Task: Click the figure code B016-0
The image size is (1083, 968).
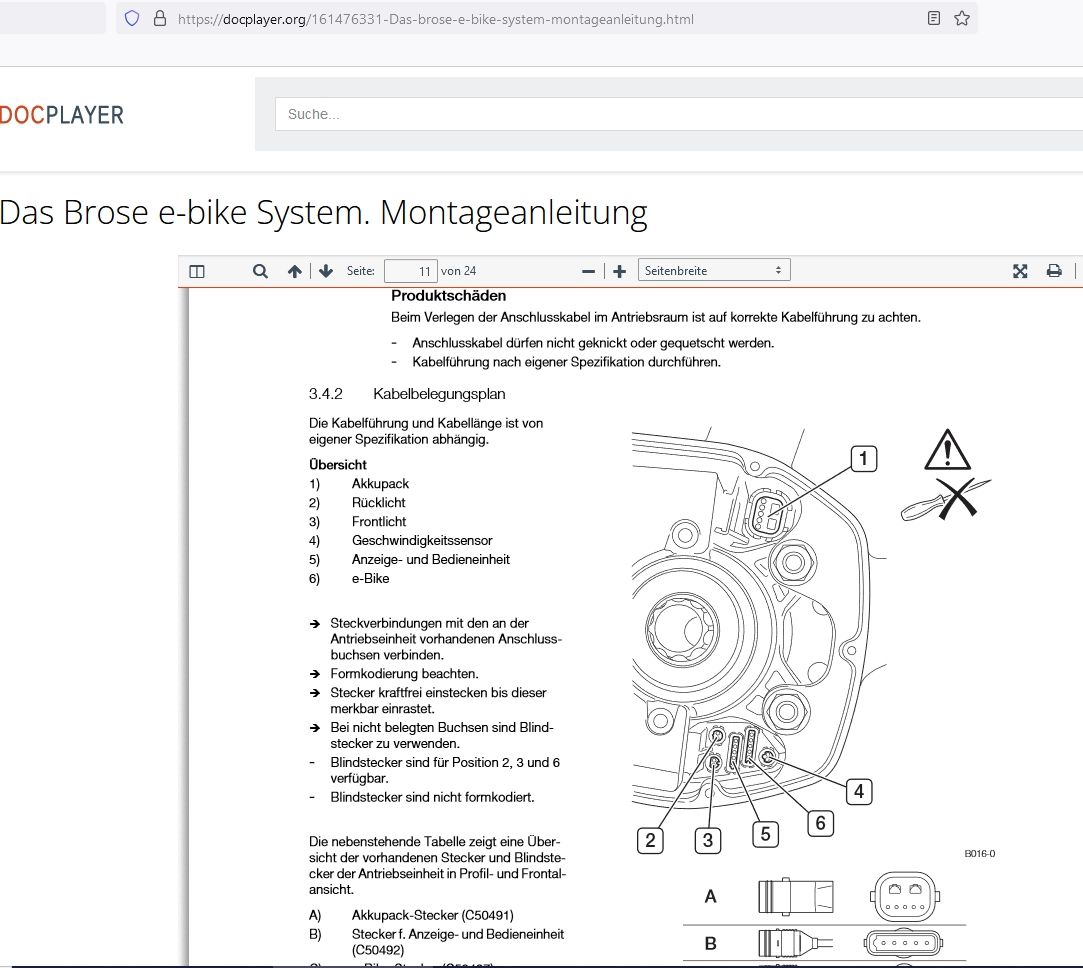Action: (x=979, y=853)
